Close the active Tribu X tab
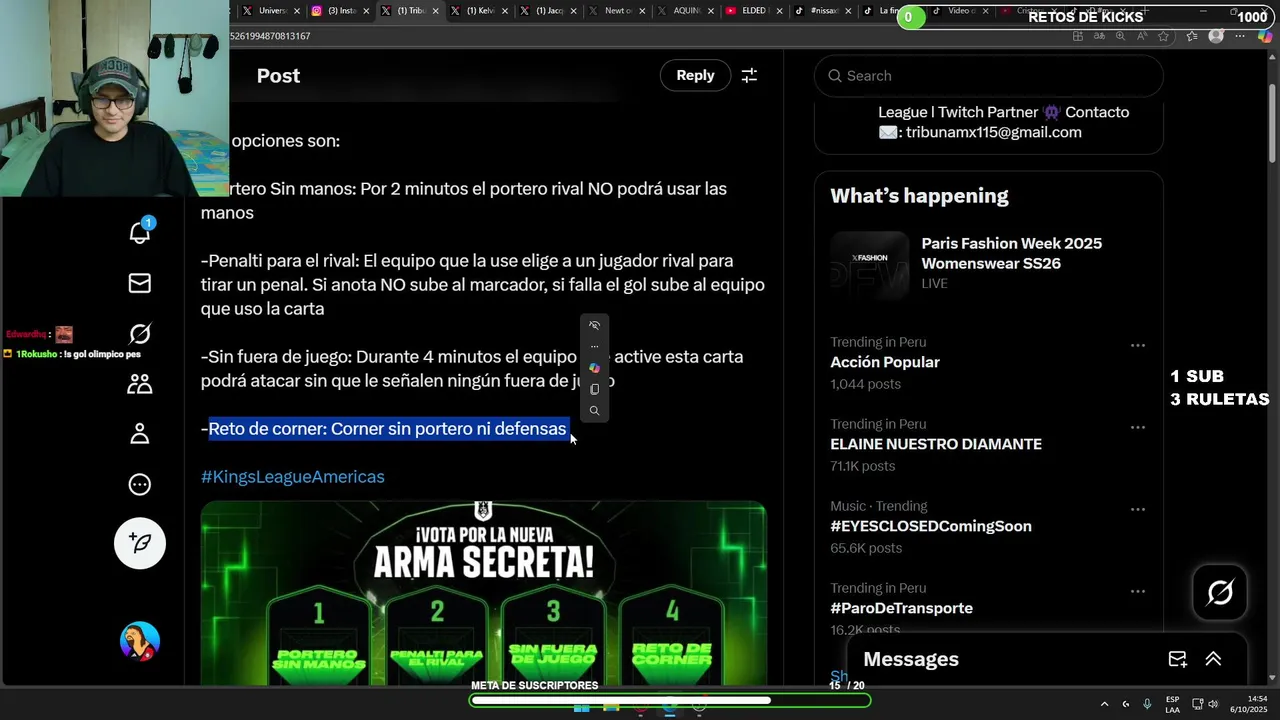Screen dimensions: 1280x720 tap(434, 11)
